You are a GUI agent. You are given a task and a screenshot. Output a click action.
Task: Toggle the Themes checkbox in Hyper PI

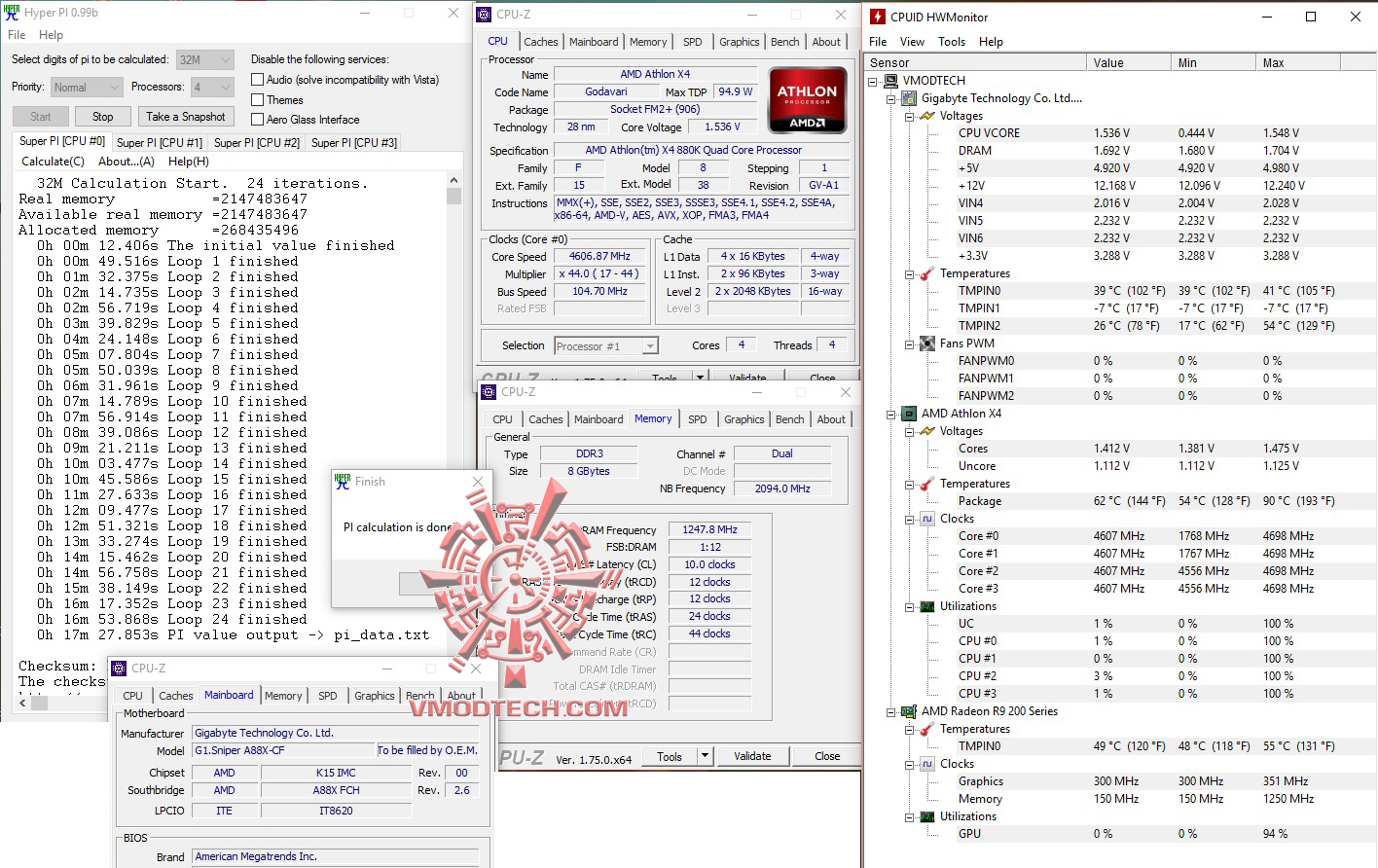pyautogui.click(x=258, y=100)
